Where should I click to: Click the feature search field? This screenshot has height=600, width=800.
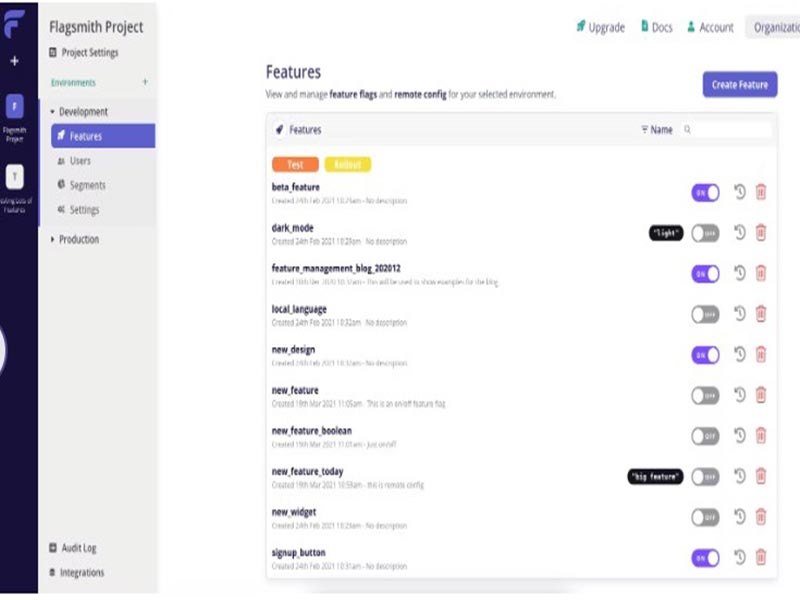click(730, 130)
